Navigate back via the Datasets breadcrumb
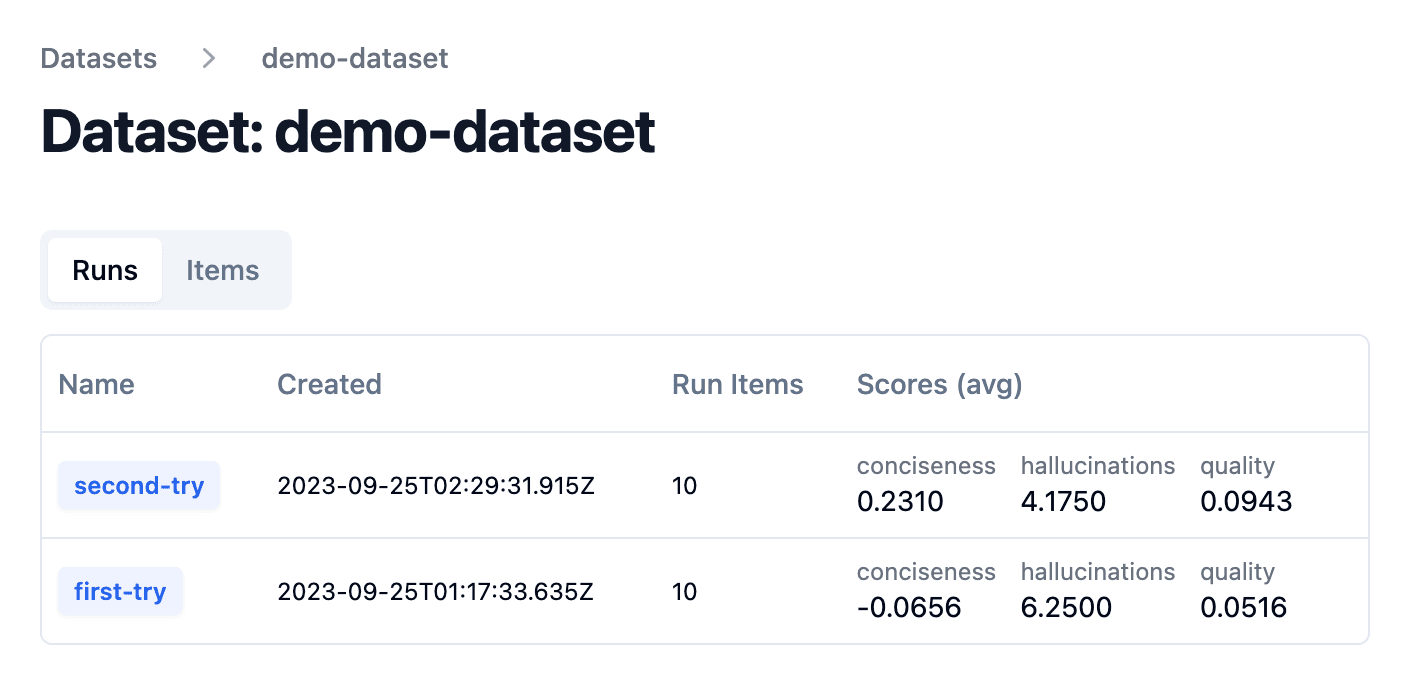 click(98, 58)
